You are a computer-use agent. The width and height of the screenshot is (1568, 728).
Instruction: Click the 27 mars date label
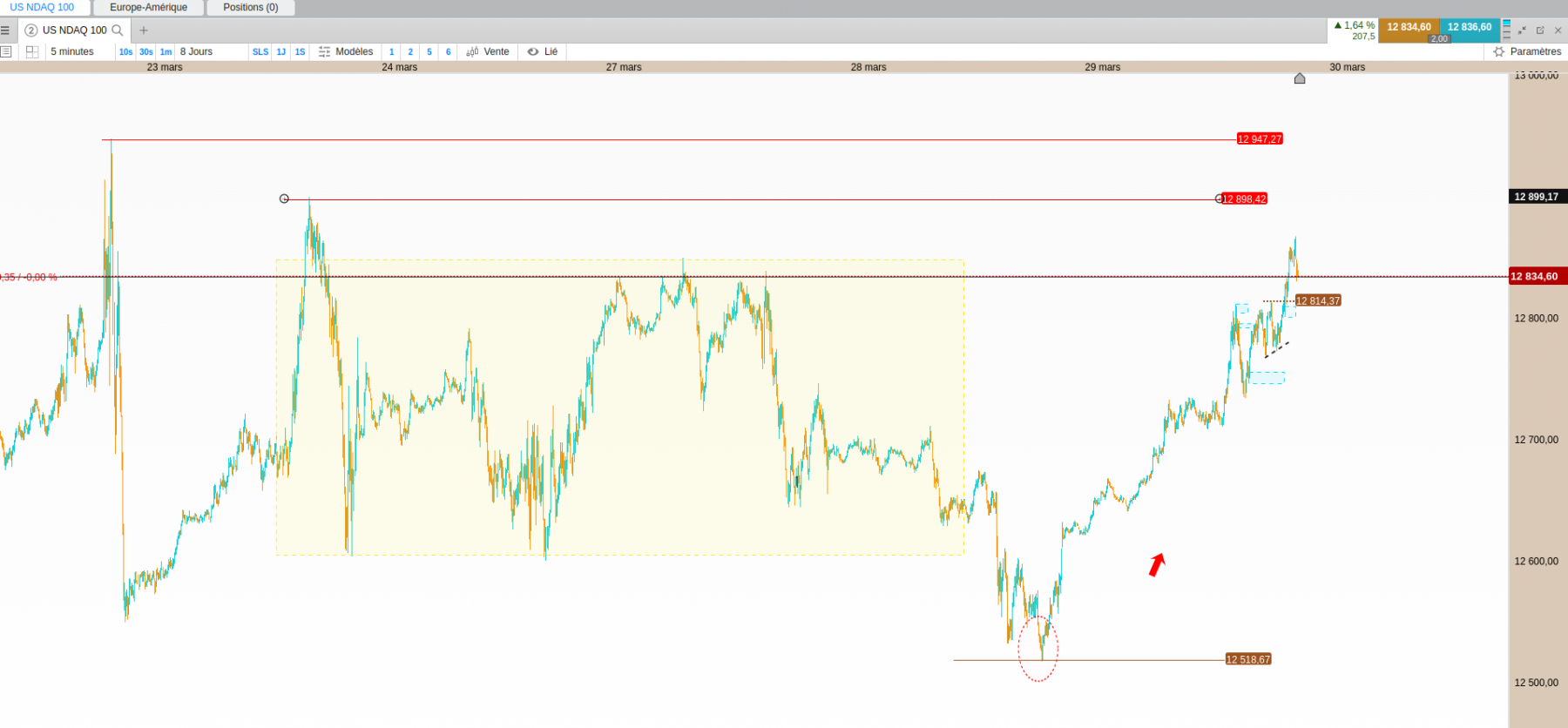coord(624,67)
